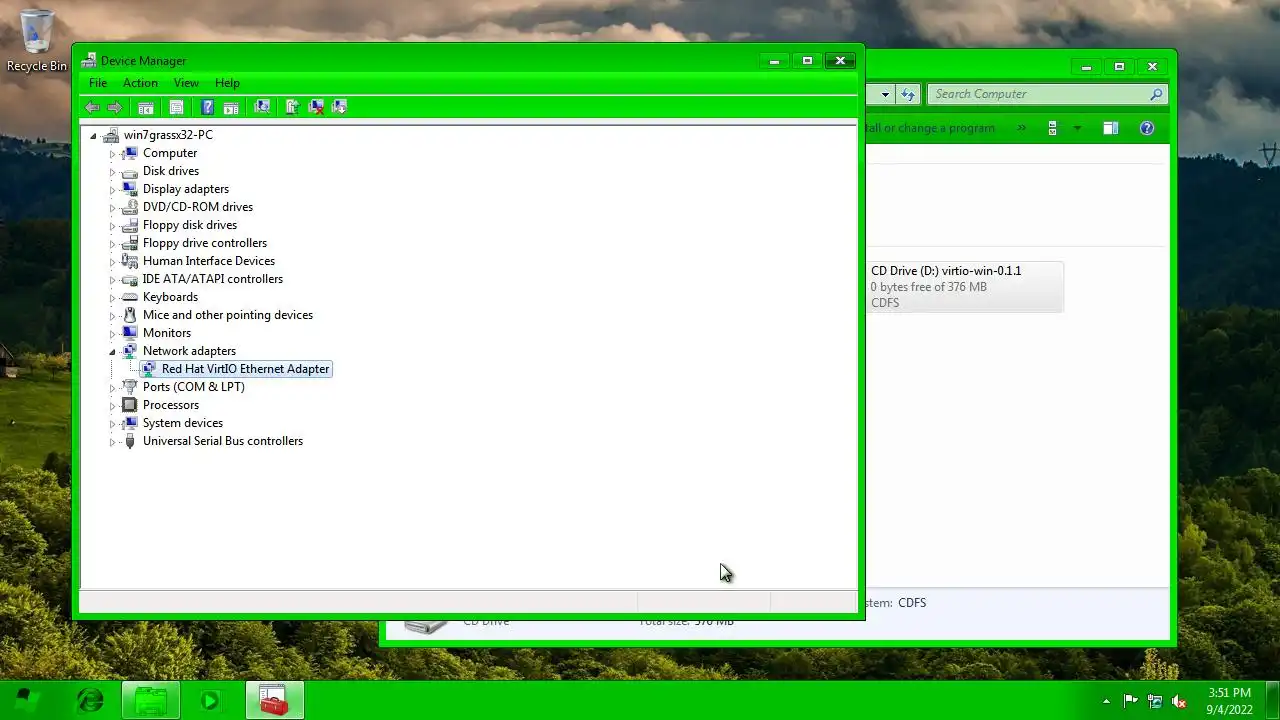Select Mice and other pointing devices row

228,315
